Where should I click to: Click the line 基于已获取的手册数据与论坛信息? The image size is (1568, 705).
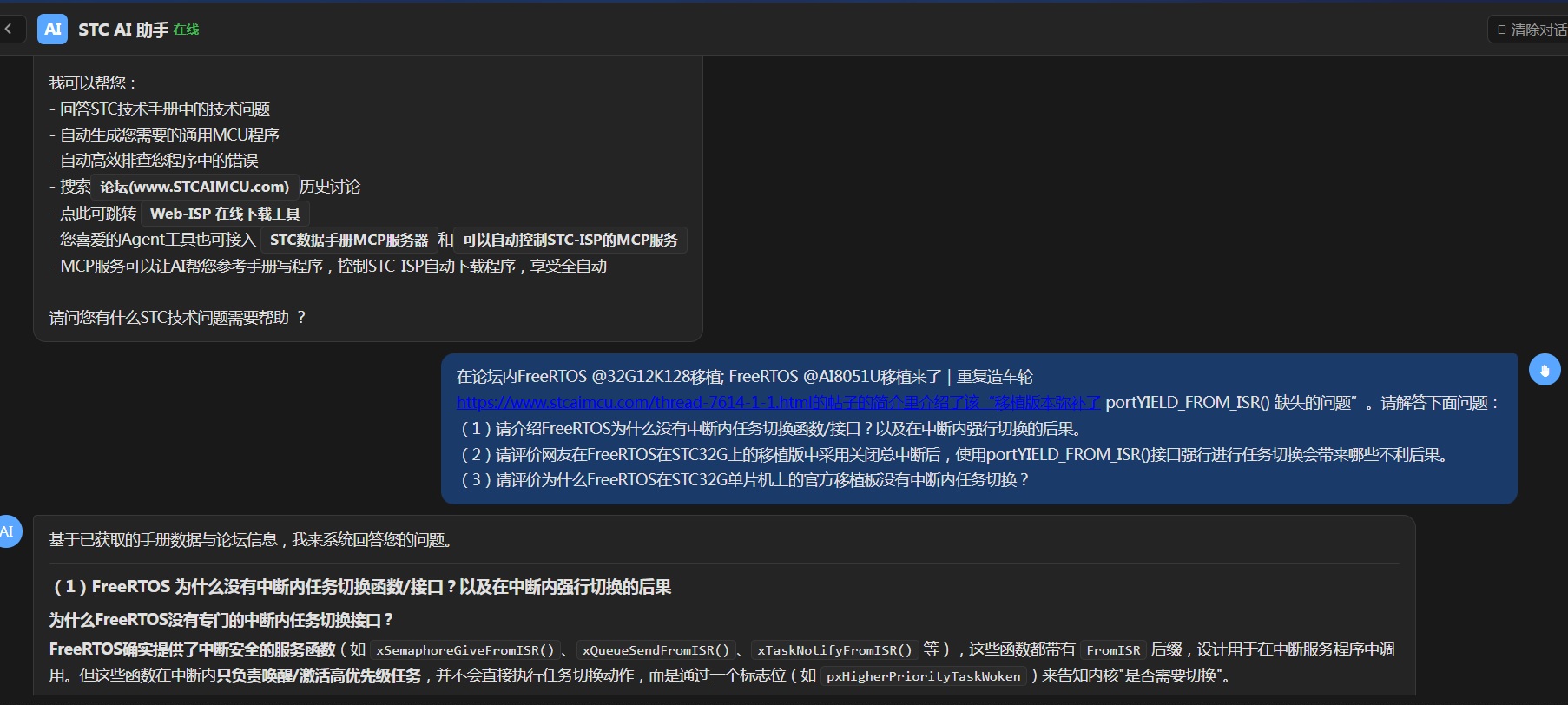[251, 540]
